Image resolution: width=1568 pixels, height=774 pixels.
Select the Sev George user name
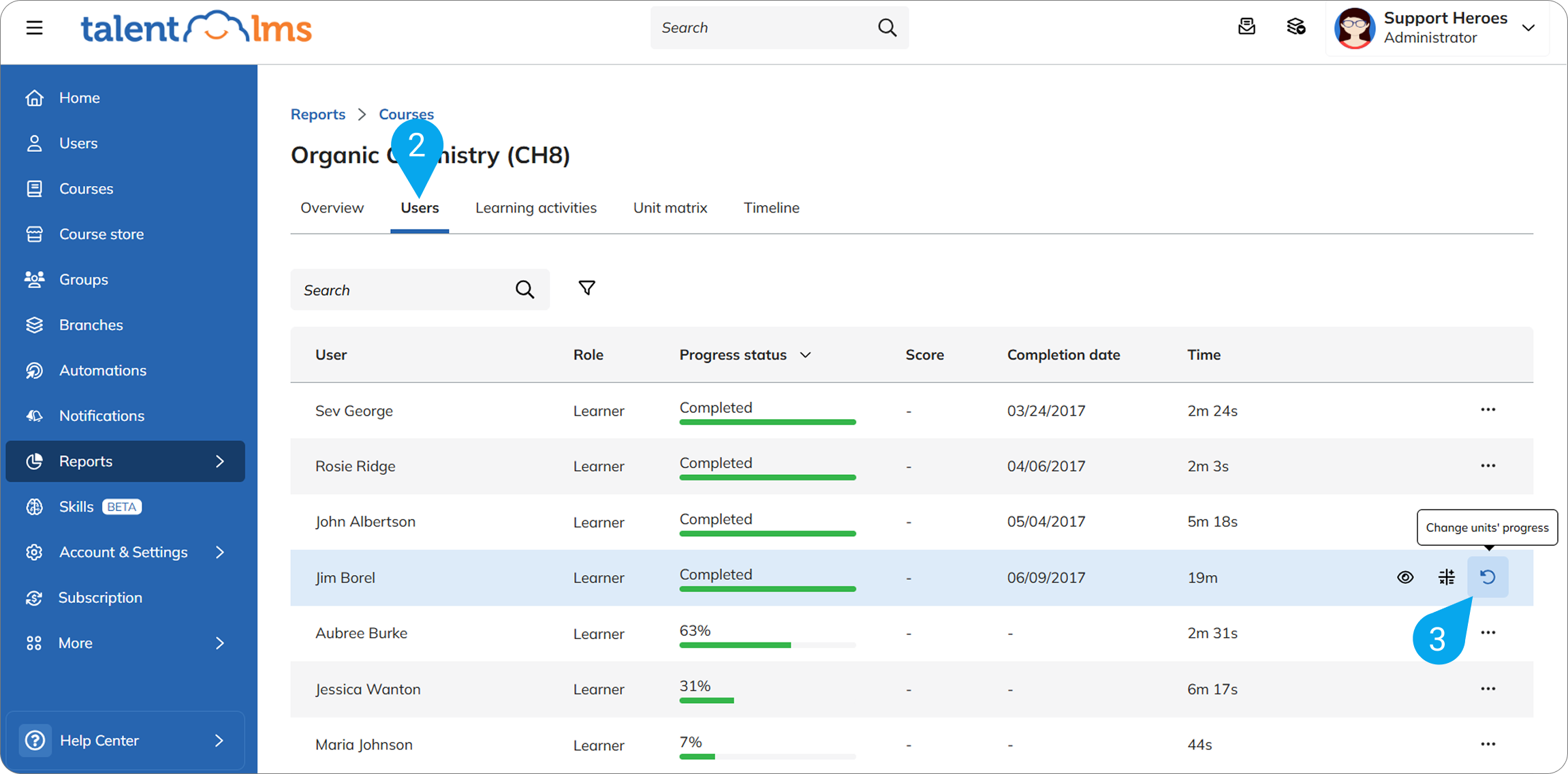click(354, 411)
